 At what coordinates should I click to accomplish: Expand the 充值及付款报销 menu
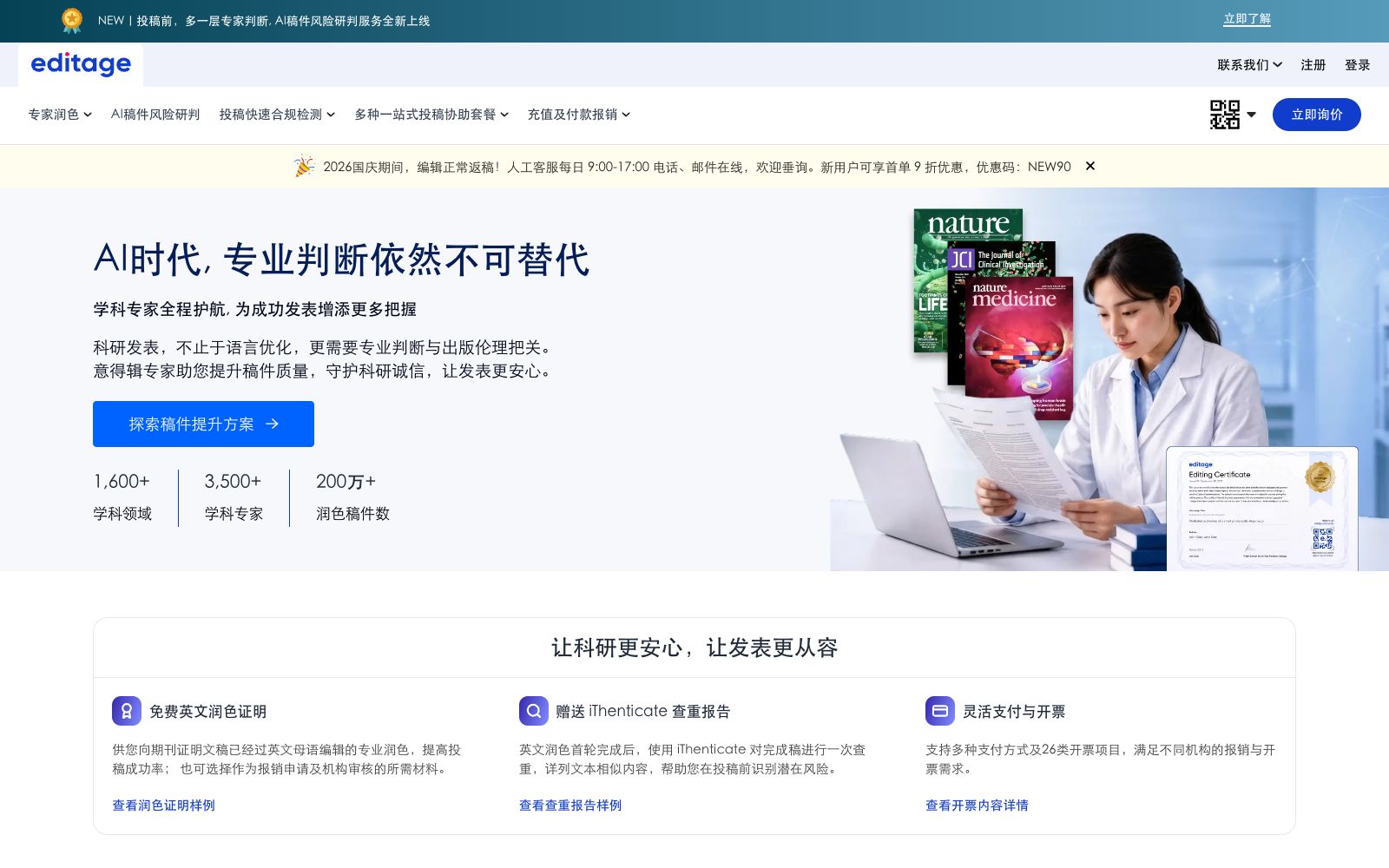pos(579,115)
